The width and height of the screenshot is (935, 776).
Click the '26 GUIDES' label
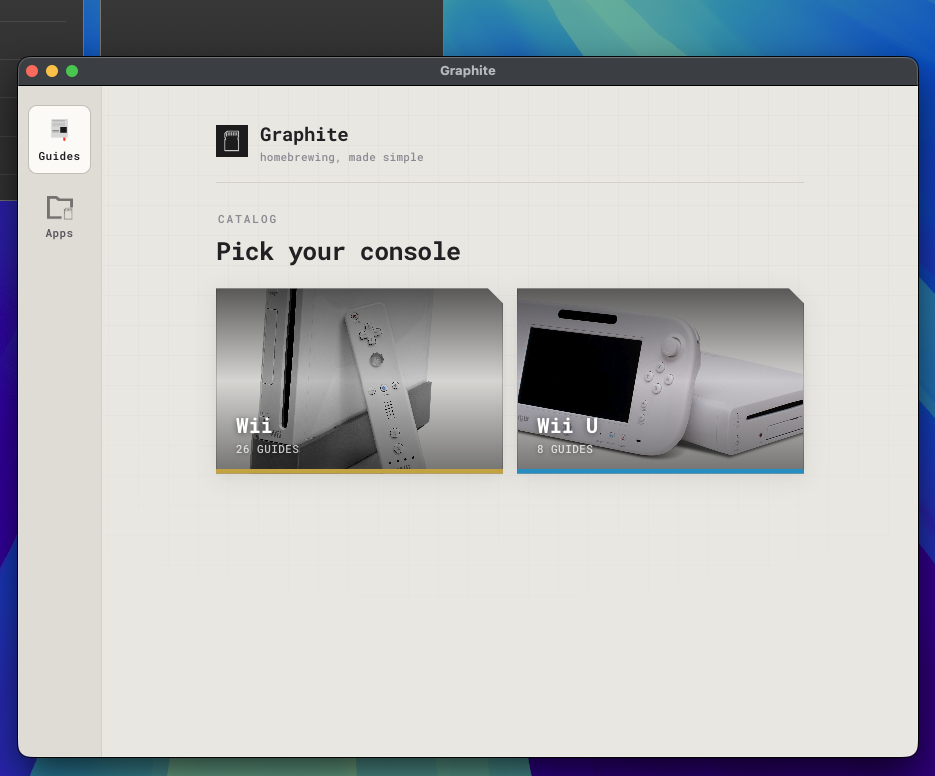pyautogui.click(x=267, y=449)
